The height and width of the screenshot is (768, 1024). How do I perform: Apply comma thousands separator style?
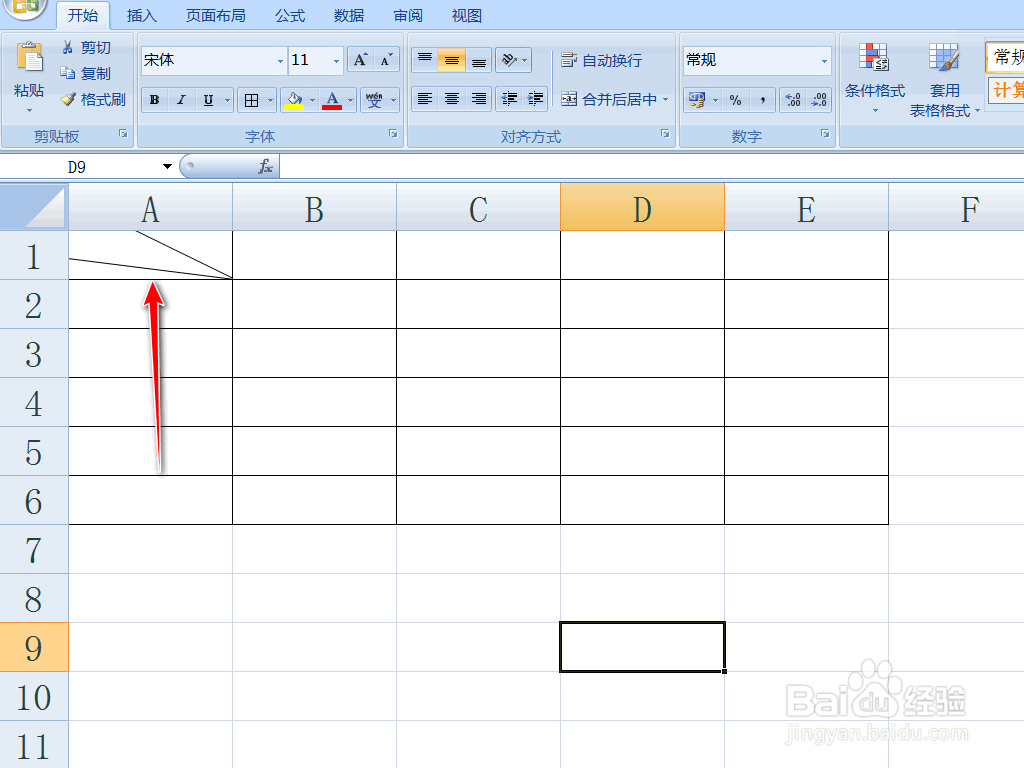(x=762, y=100)
